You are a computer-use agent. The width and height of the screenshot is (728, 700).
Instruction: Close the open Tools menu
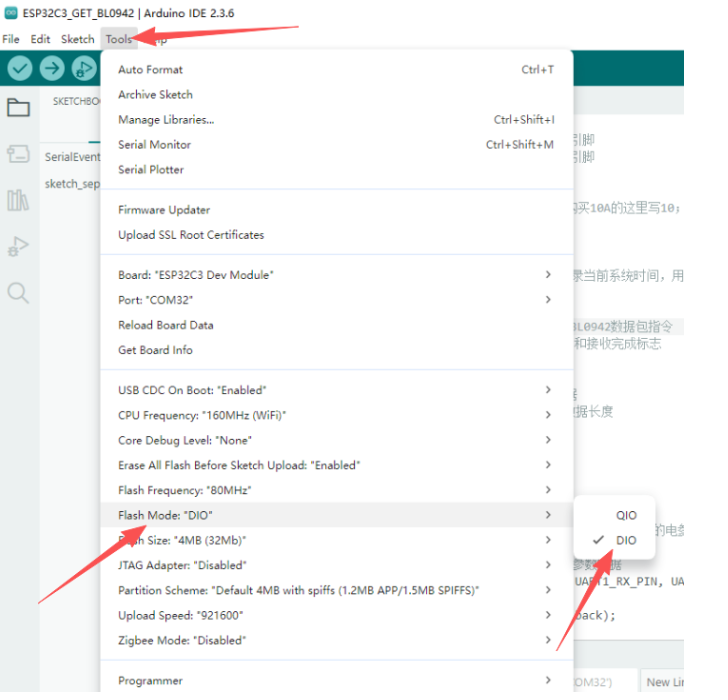[x=119, y=39]
